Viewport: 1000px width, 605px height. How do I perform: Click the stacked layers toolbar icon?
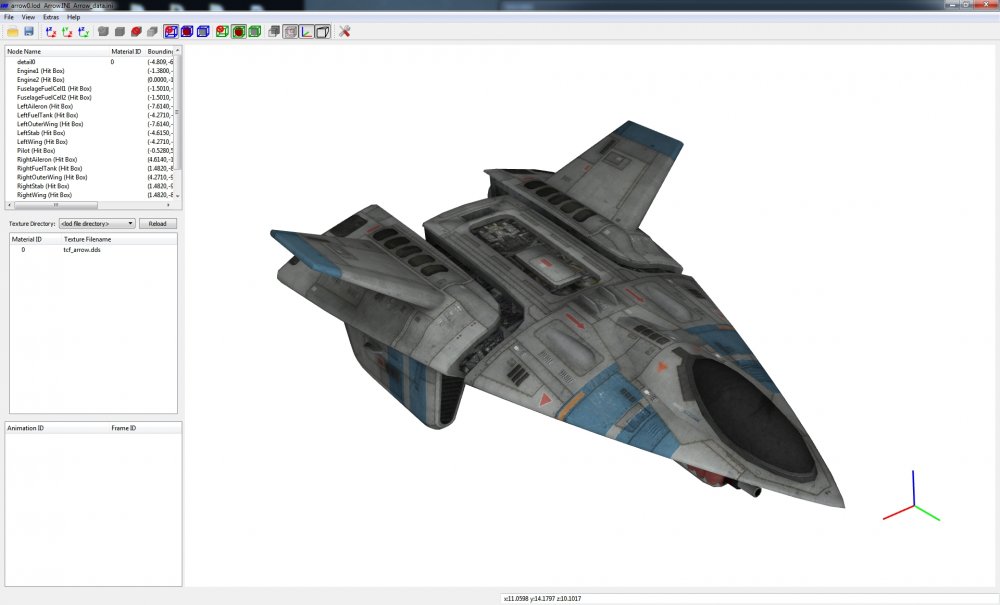coord(274,31)
